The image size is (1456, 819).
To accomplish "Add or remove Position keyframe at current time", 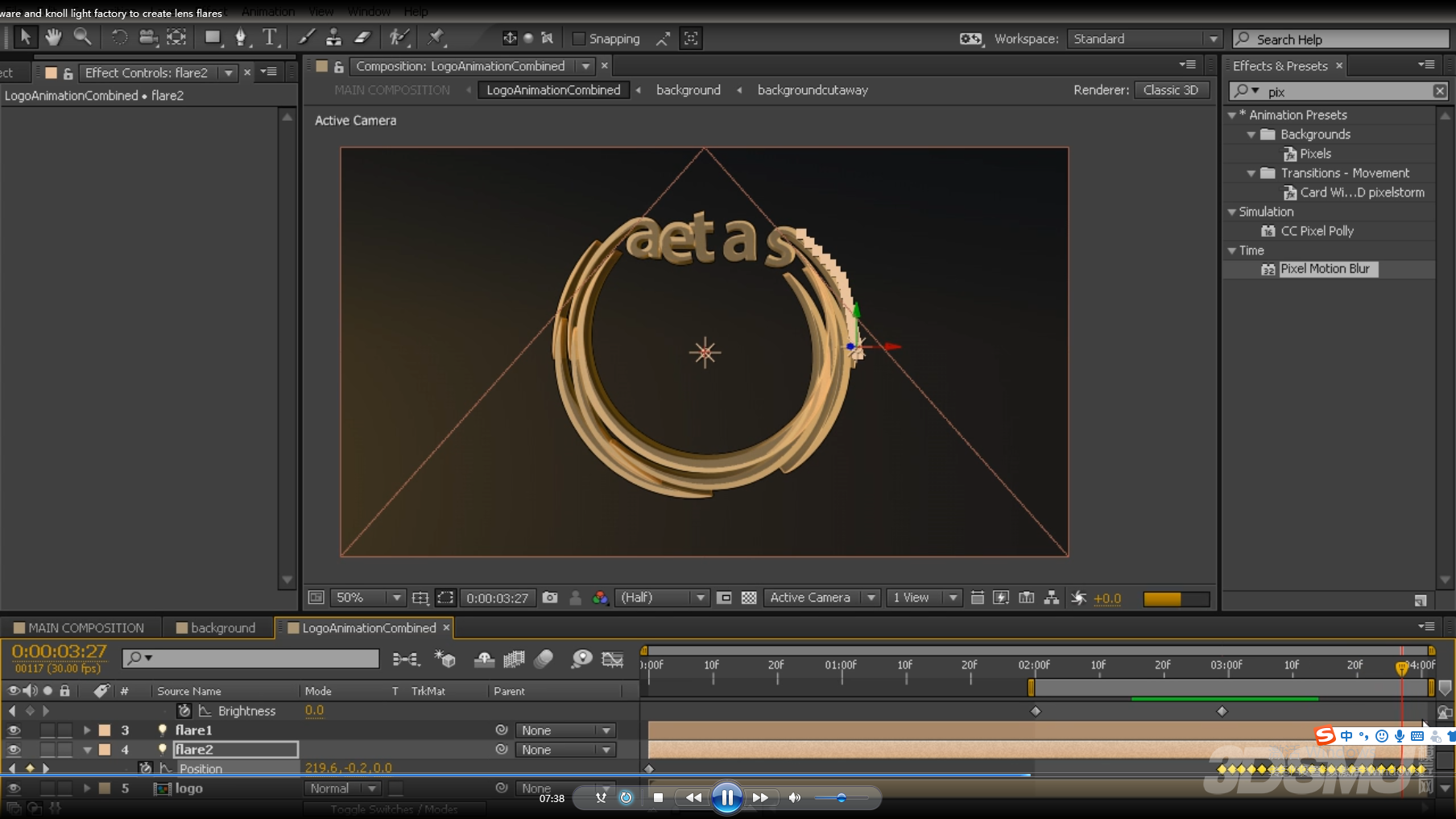I will click(30, 768).
